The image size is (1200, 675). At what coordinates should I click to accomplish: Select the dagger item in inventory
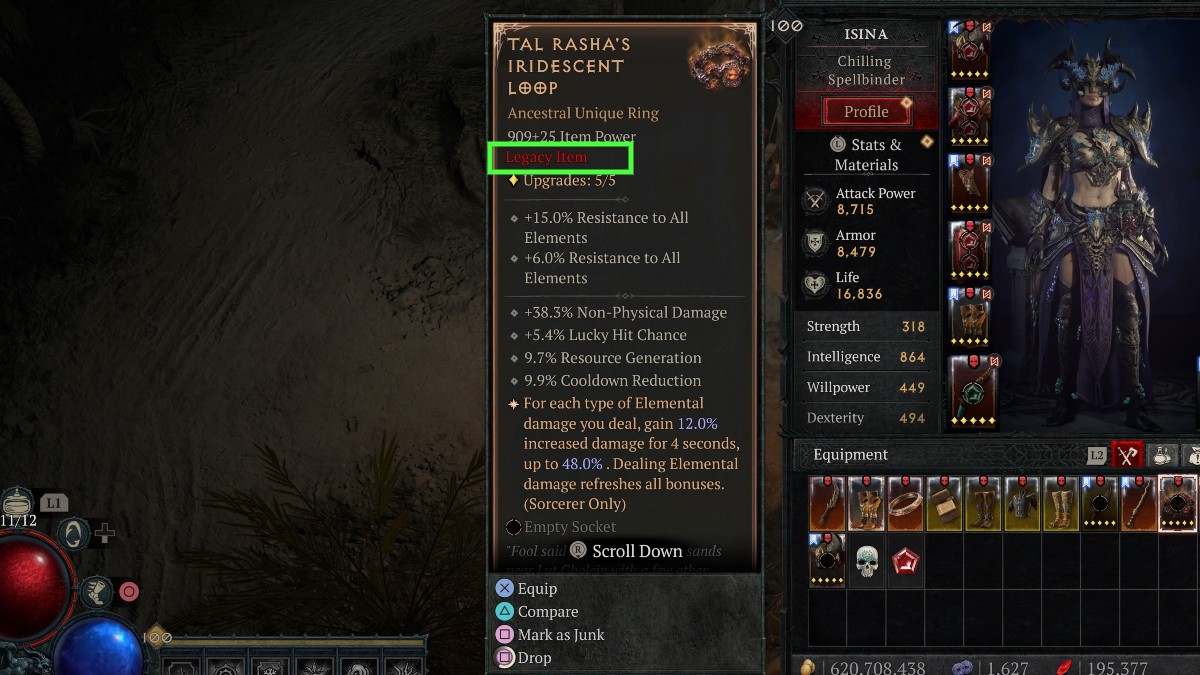click(828, 503)
